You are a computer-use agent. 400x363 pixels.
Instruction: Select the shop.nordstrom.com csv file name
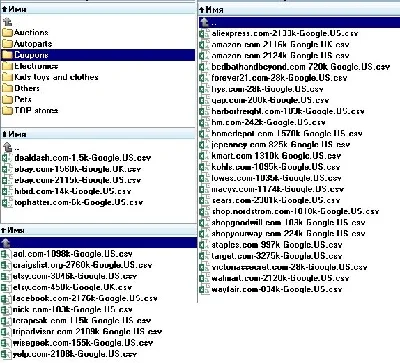coord(295,211)
